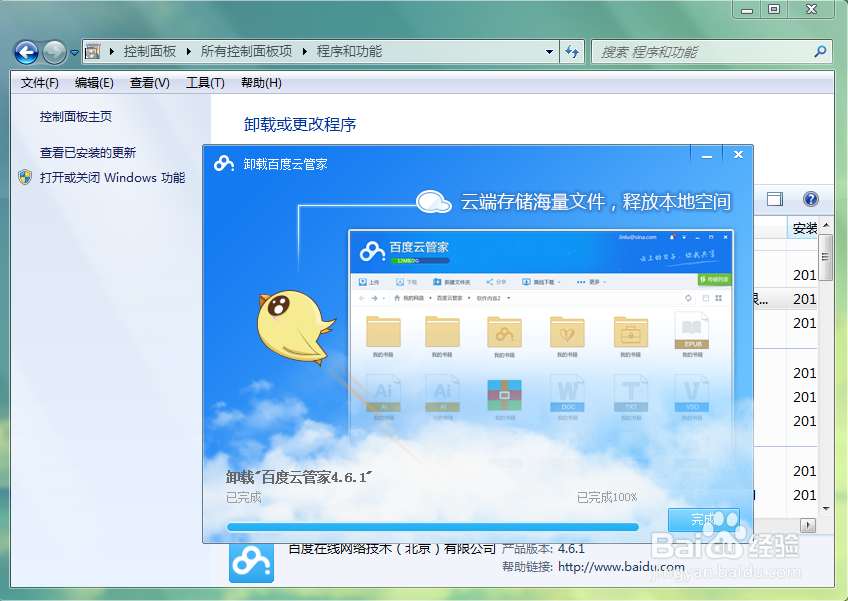
Task: Click the 百度云管家 preview screenshot
Action: coord(541,346)
